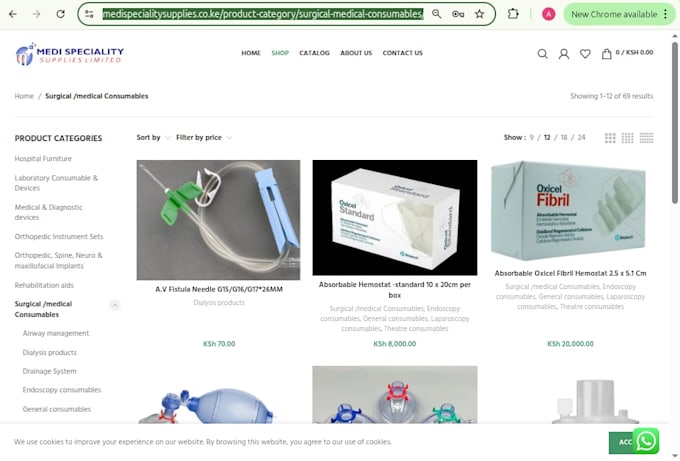Open Drainage System subcategory
The width and height of the screenshot is (680, 461).
[49, 371]
